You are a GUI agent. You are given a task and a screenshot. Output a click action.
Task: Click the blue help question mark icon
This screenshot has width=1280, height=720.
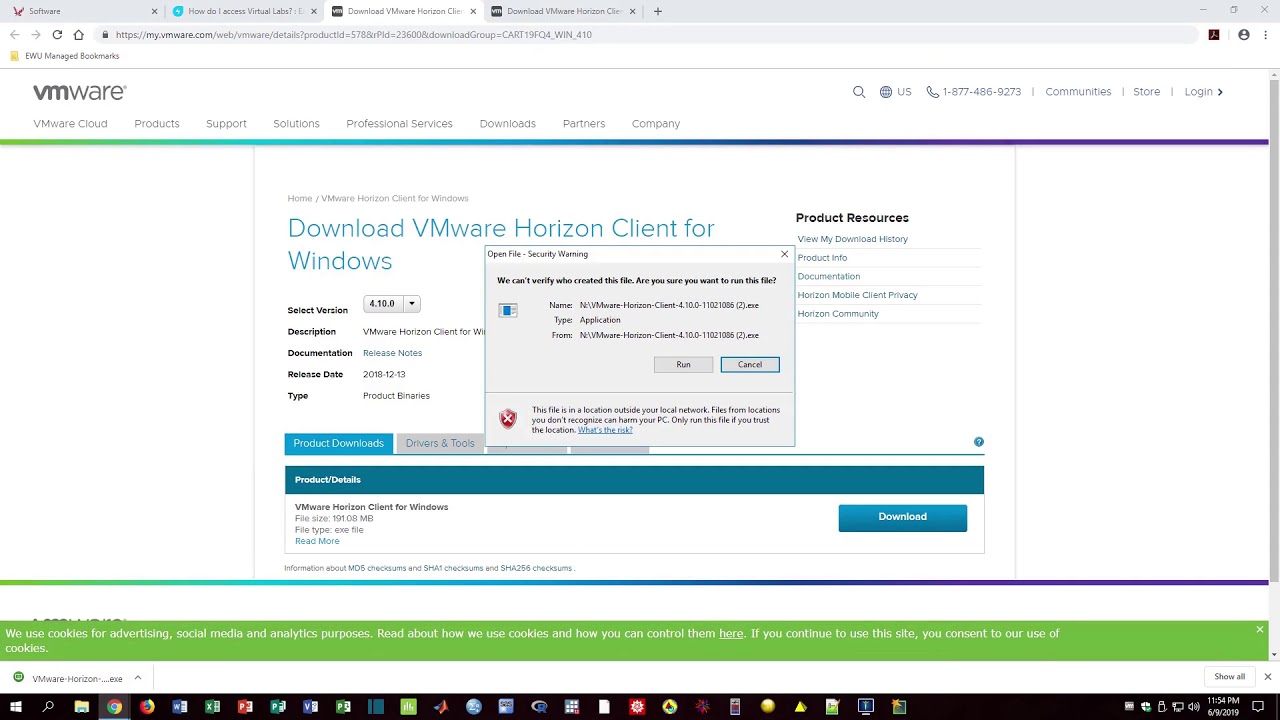[x=979, y=442]
